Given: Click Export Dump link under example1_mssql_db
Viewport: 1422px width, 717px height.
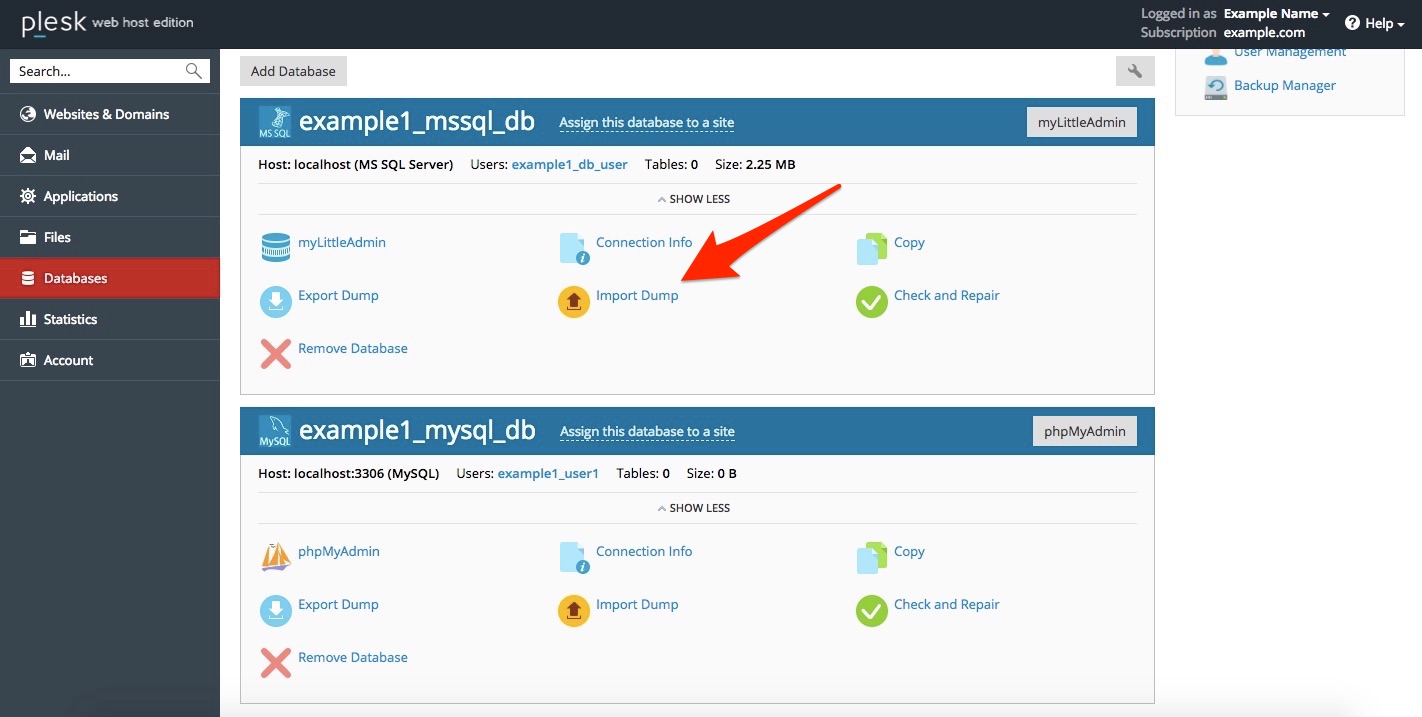Looking at the screenshot, I should pyautogui.click(x=338, y=295).
